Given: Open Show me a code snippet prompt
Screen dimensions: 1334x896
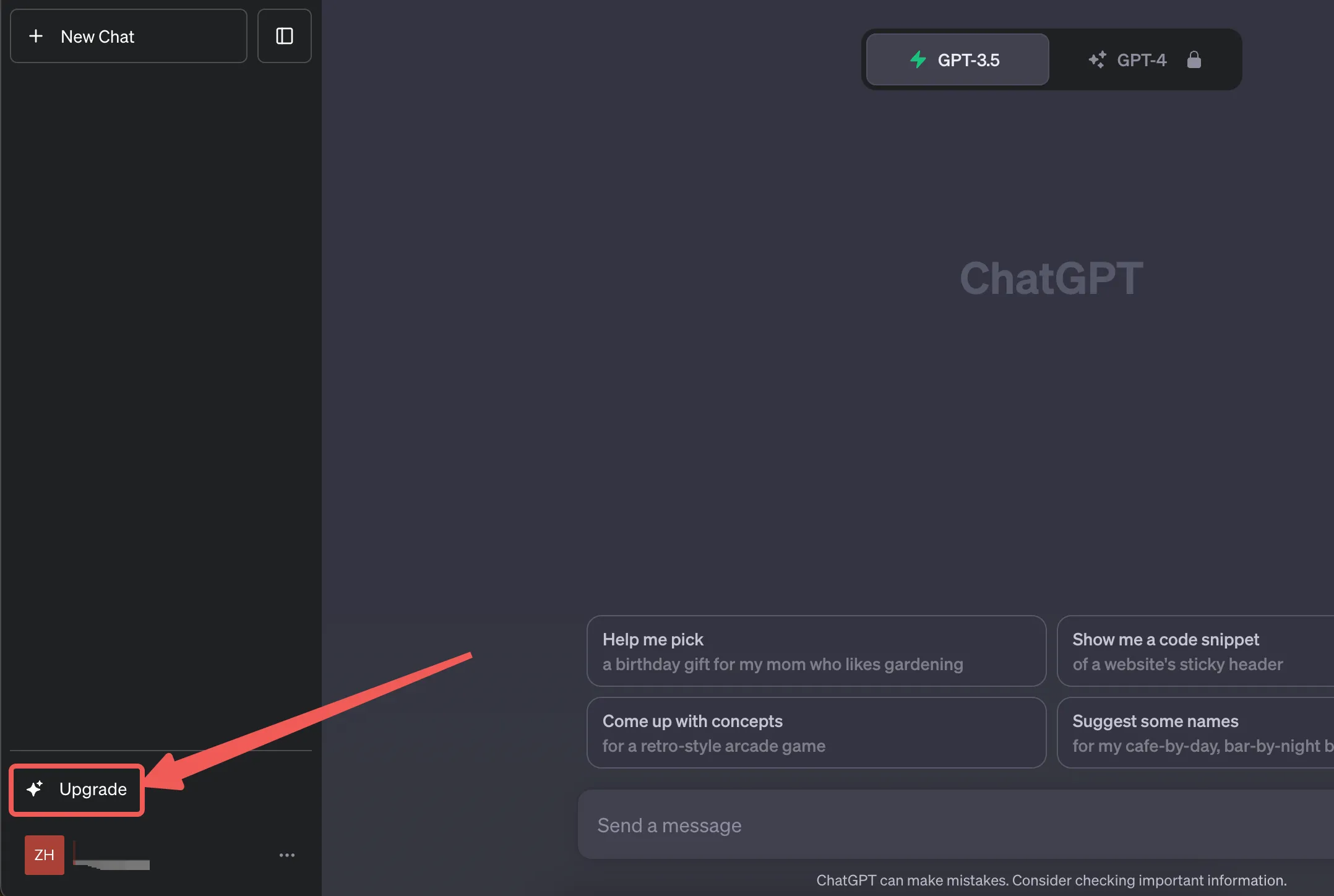Looking at the screenshot, I should click(1196, 650).
